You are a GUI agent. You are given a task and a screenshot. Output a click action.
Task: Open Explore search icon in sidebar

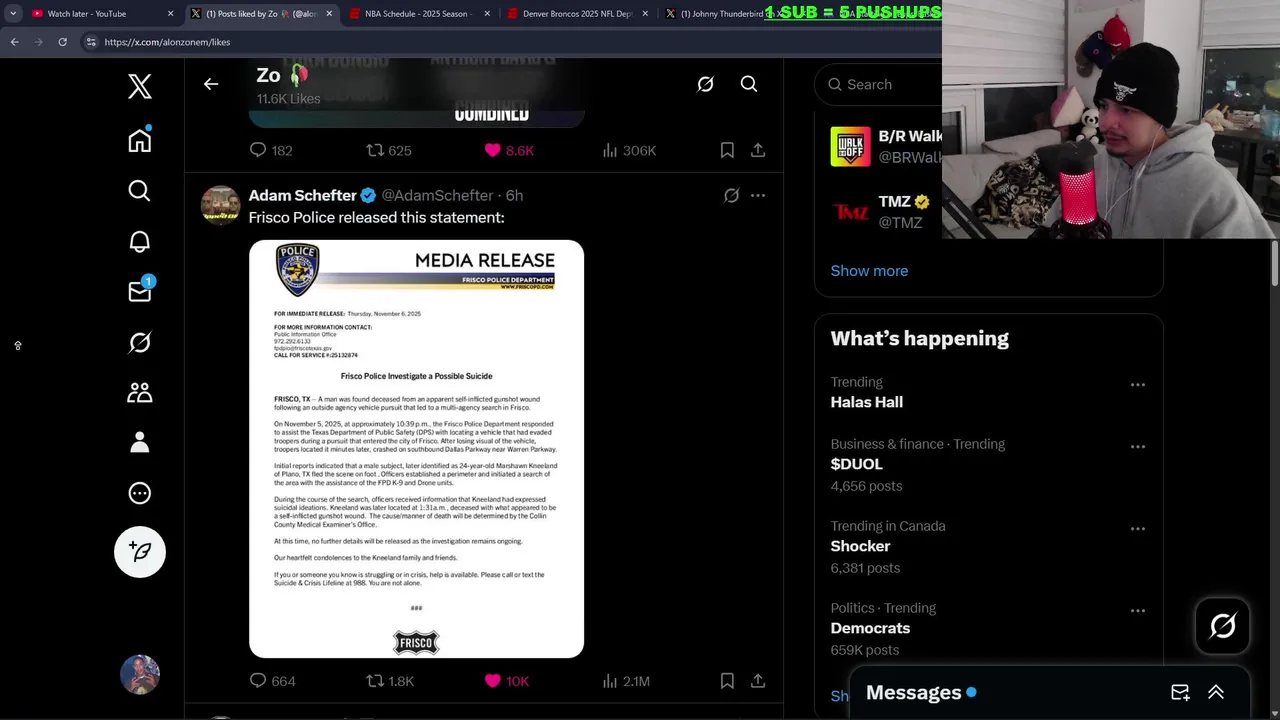140,191
